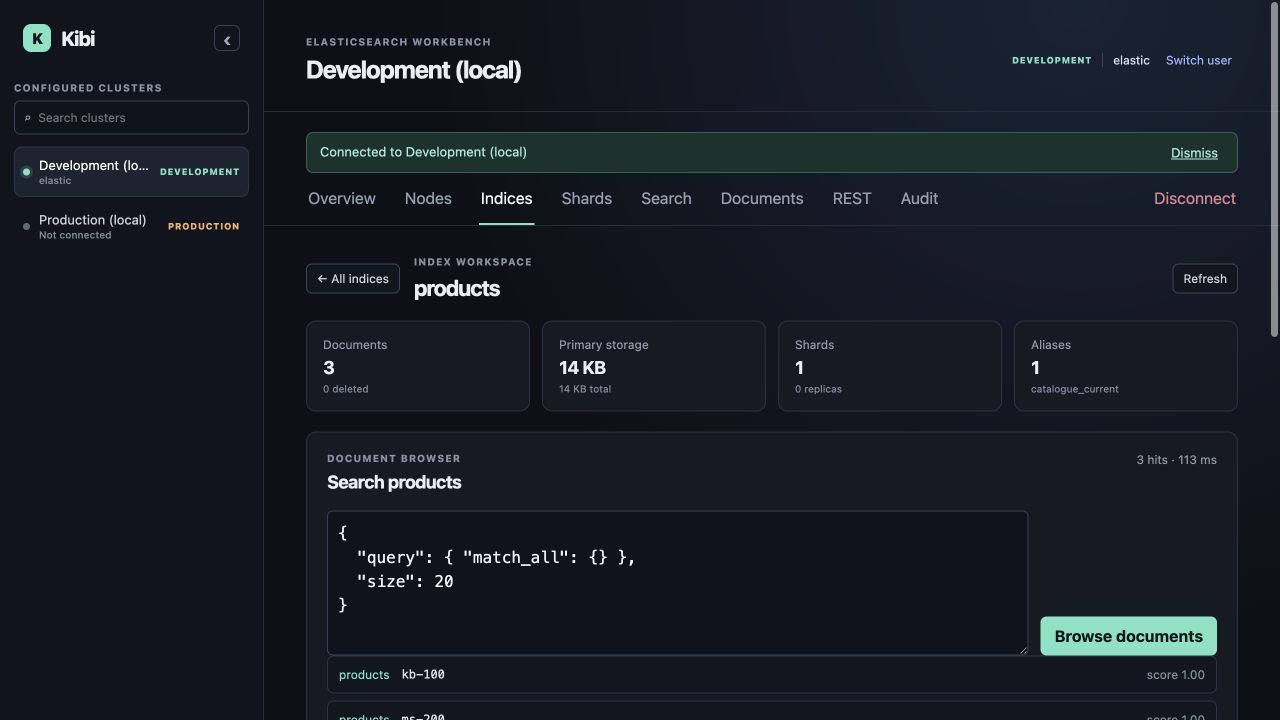This screenshot has width=1280, height=720.
Task: Click the Primary storage 14 KB card
Action: tap(654, 366)
